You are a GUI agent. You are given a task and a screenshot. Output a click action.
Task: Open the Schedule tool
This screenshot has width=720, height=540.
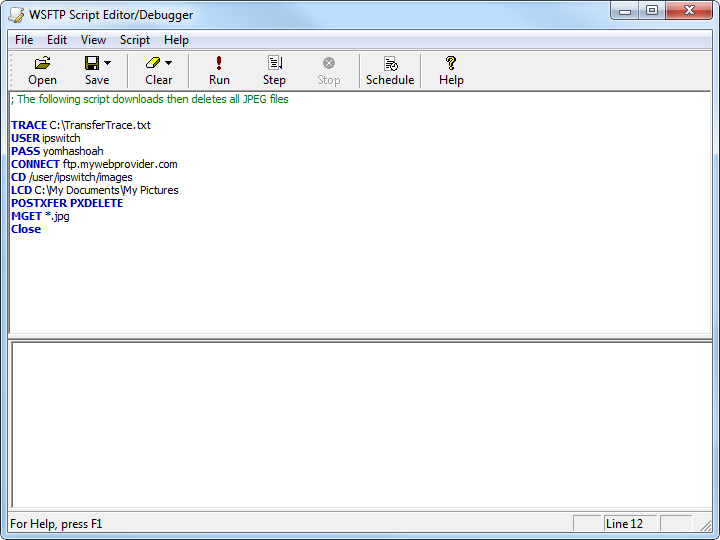[x=390, y=70]
